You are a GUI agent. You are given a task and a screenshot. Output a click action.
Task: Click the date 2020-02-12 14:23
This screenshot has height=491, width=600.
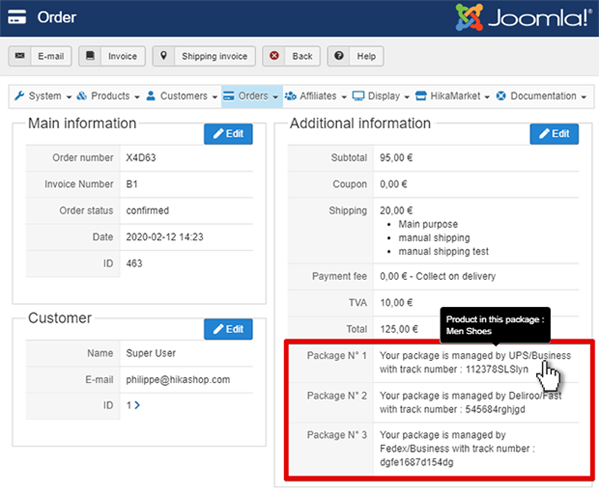pyautogui.click(x=165, y=237)
